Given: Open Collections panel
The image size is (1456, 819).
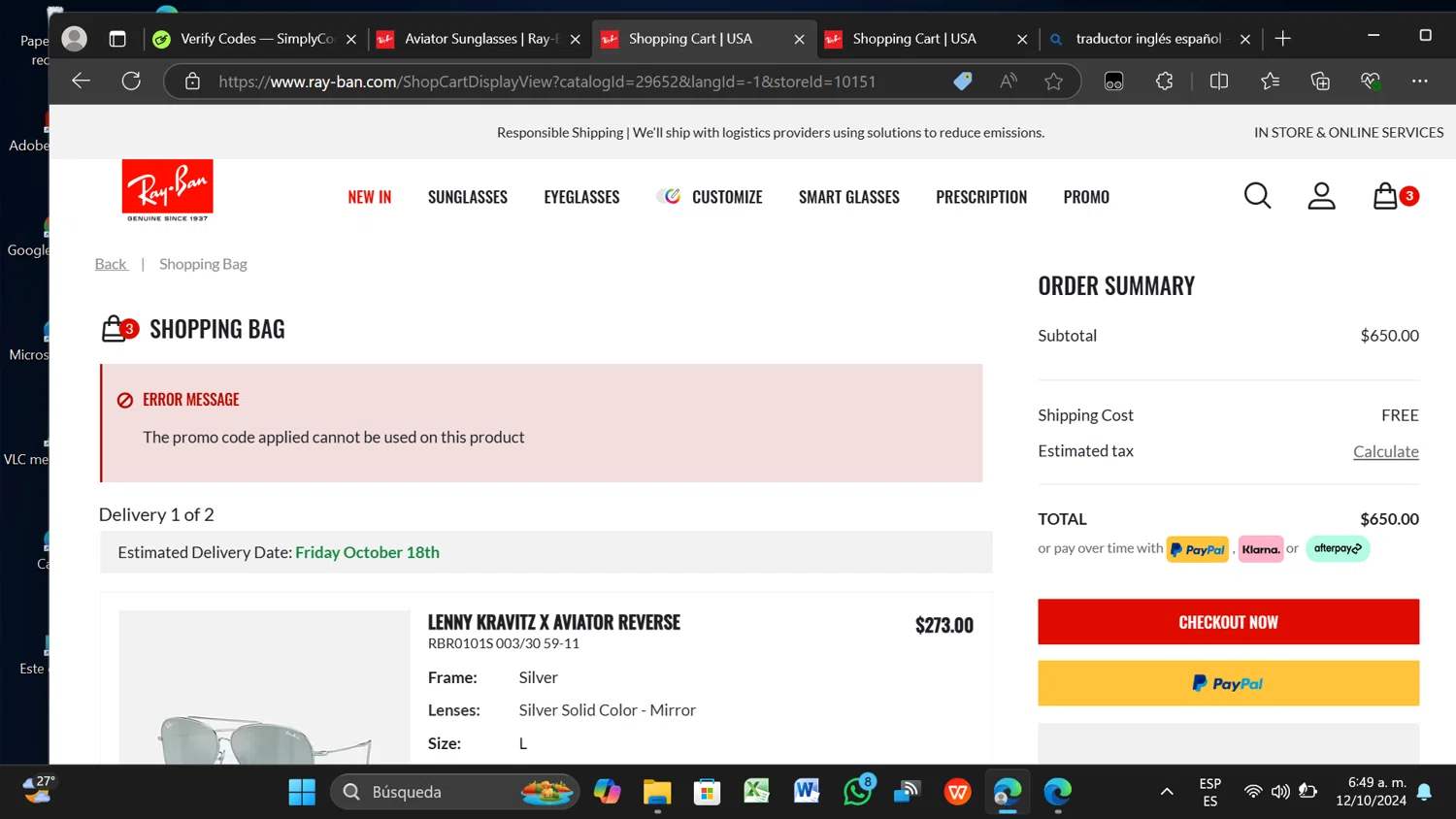Looking at the screenshot, I should coord(1320,82).
